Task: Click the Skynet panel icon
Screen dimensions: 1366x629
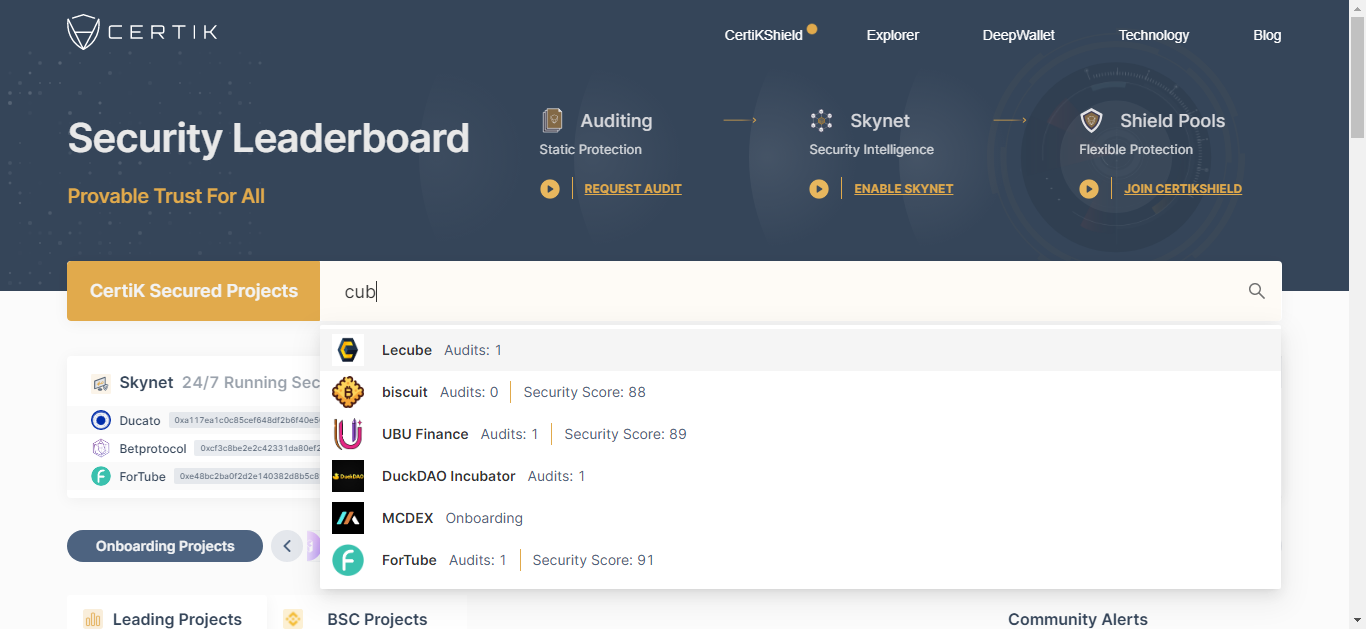Action: coord(100,383)
